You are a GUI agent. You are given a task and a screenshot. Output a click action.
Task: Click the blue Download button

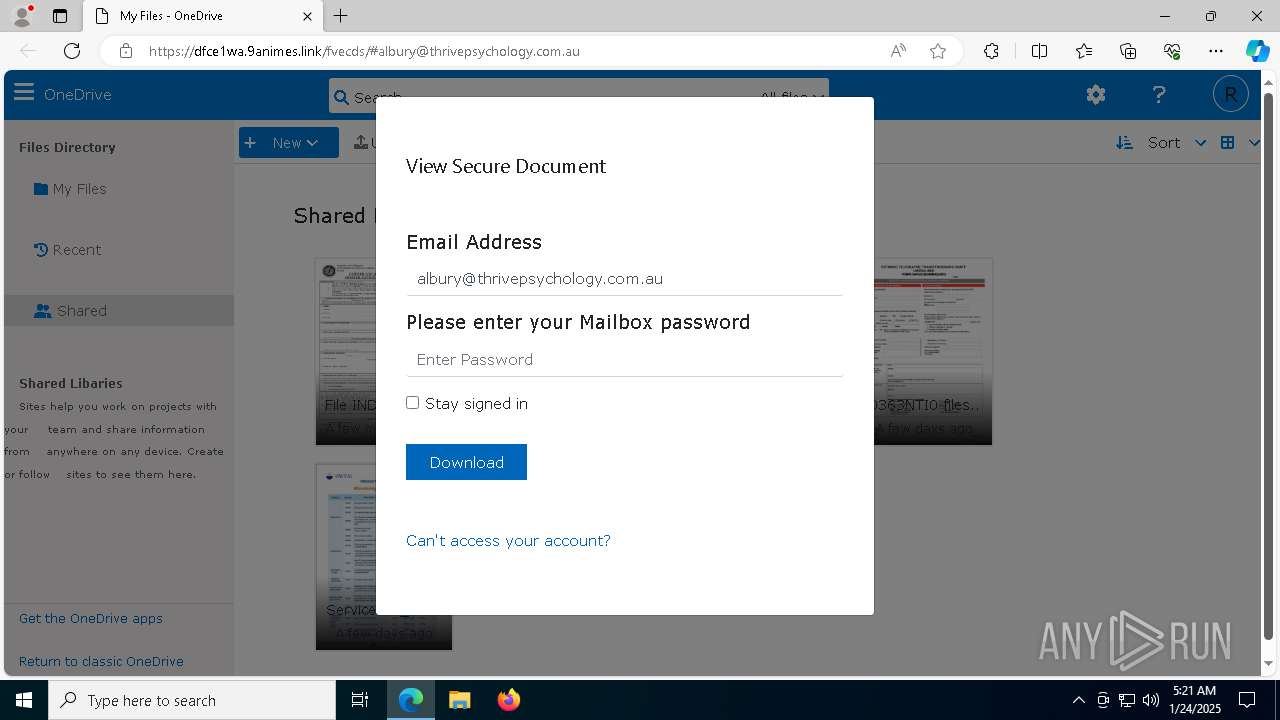(466, 462)
